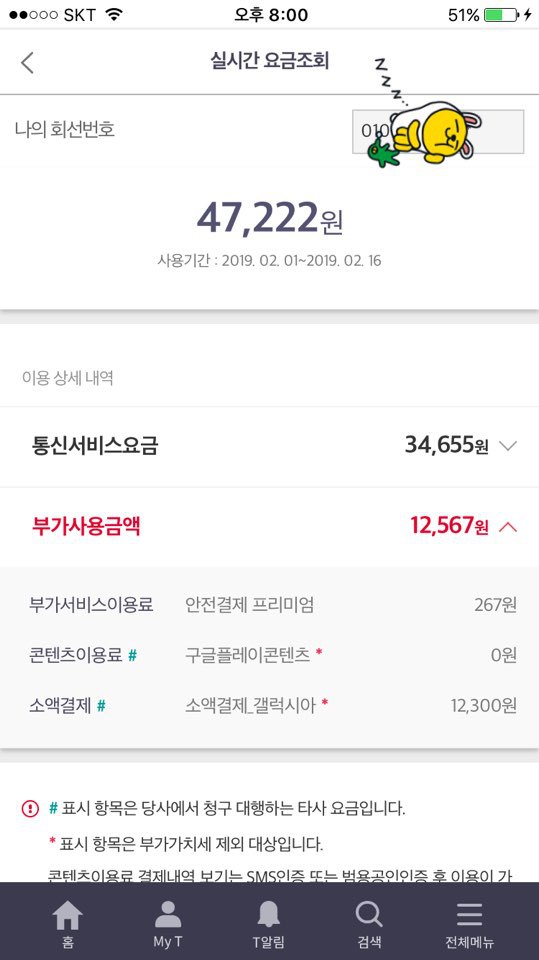Select the 부가사용금액 red heading
This screenshot has width=539, height=960.
point(86,527)
